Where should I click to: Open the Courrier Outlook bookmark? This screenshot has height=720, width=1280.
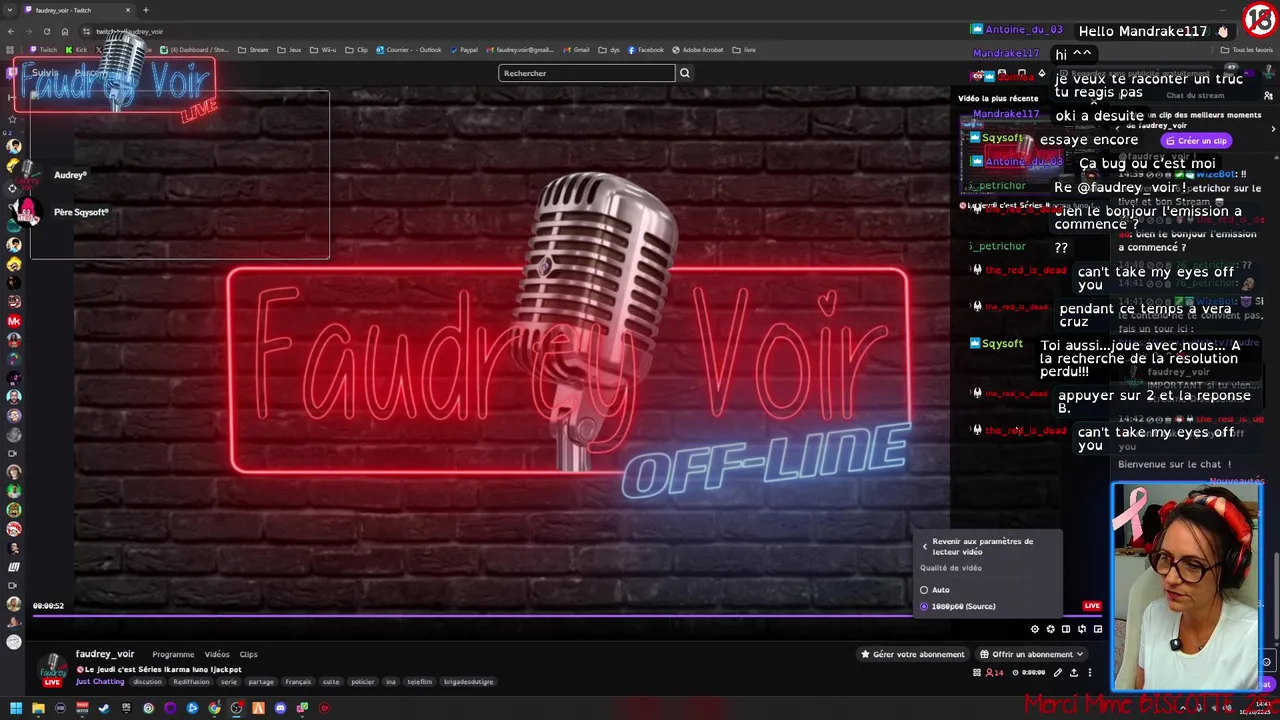tap(408, 50)
